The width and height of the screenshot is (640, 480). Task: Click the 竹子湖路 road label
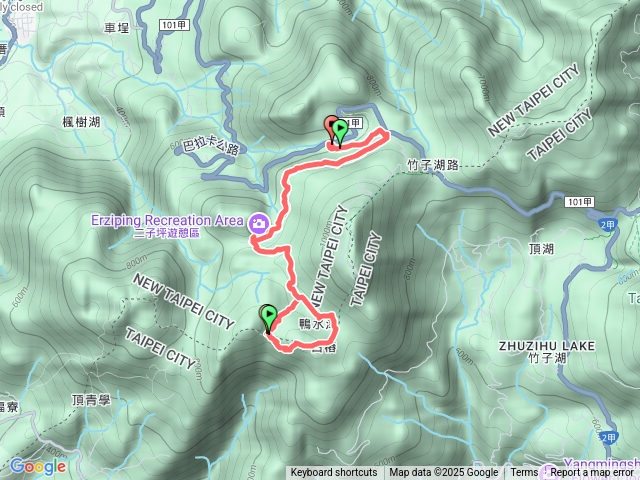[433, 165]
